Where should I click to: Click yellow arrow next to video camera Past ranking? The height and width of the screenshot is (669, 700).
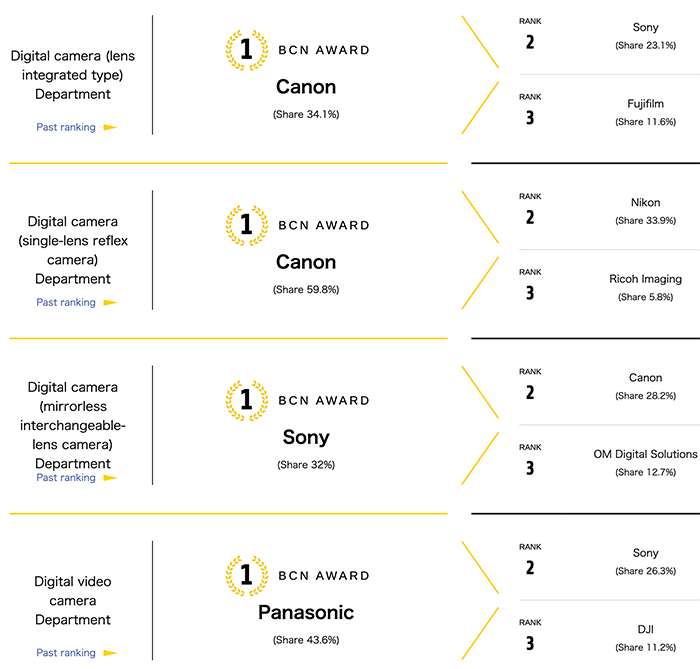110,653
